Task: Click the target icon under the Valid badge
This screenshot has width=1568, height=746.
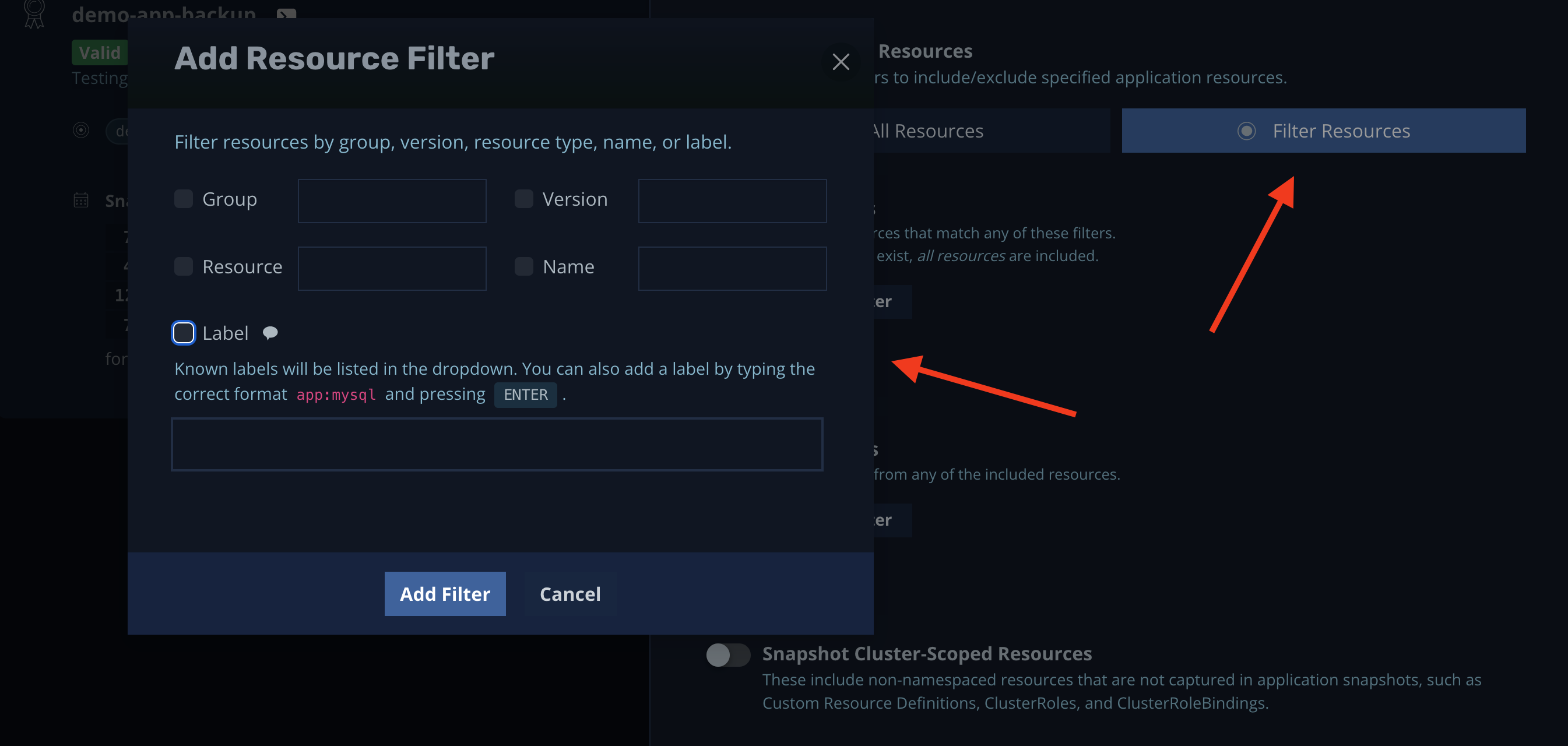Action: pyautogui.click(x=81, y=130)
